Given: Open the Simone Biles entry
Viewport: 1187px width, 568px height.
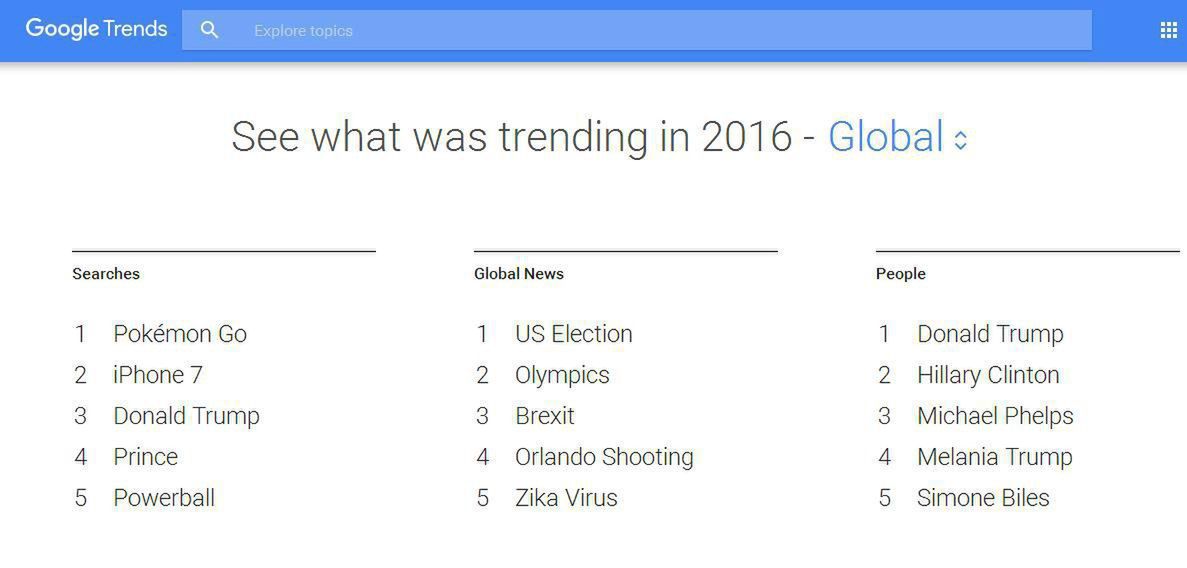Looking at the screenshot, I should [x=983, y=498].
